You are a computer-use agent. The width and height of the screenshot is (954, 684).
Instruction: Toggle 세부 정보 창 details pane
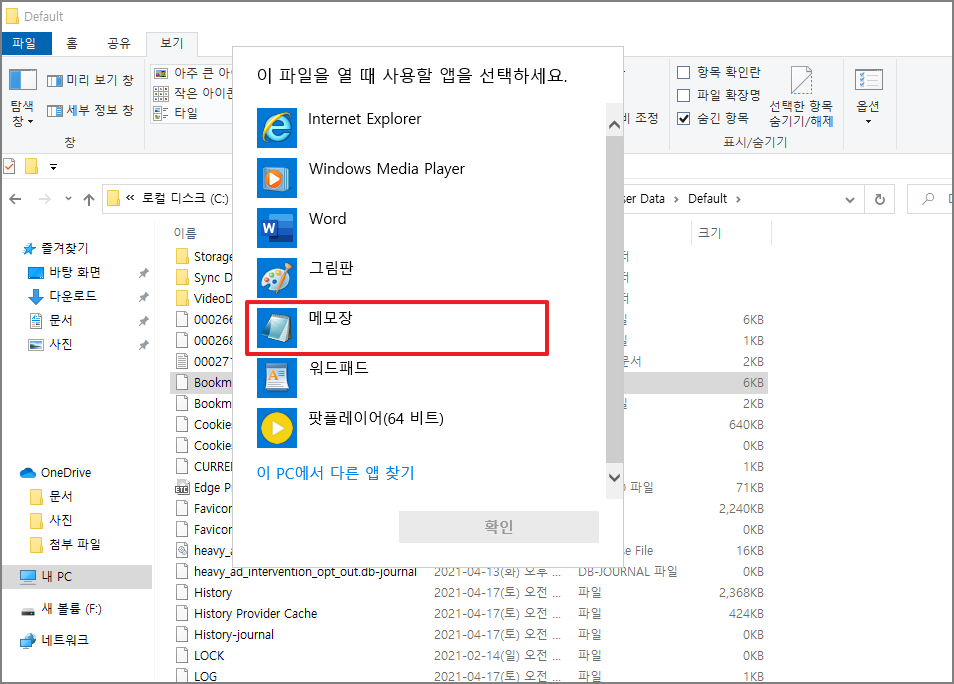click(x=90, y=110)
